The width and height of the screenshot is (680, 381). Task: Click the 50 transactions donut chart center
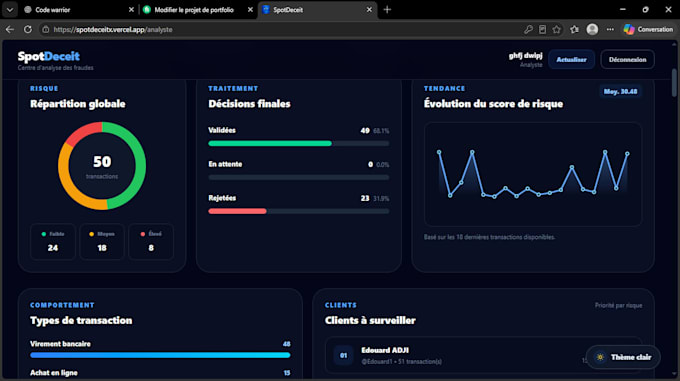tap(102, 166)
